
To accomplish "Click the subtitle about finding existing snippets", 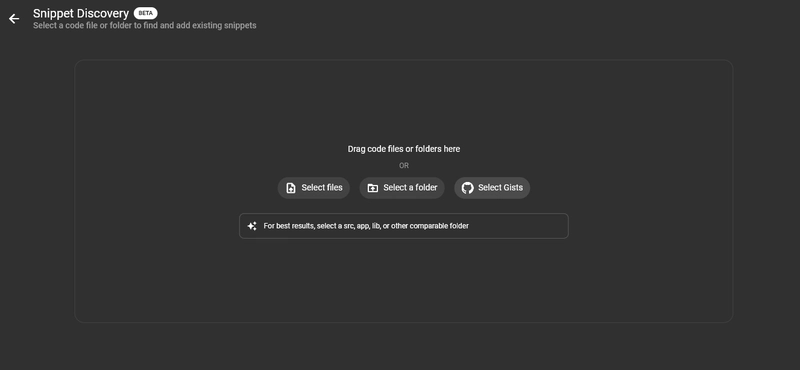I will pos(145,26).
